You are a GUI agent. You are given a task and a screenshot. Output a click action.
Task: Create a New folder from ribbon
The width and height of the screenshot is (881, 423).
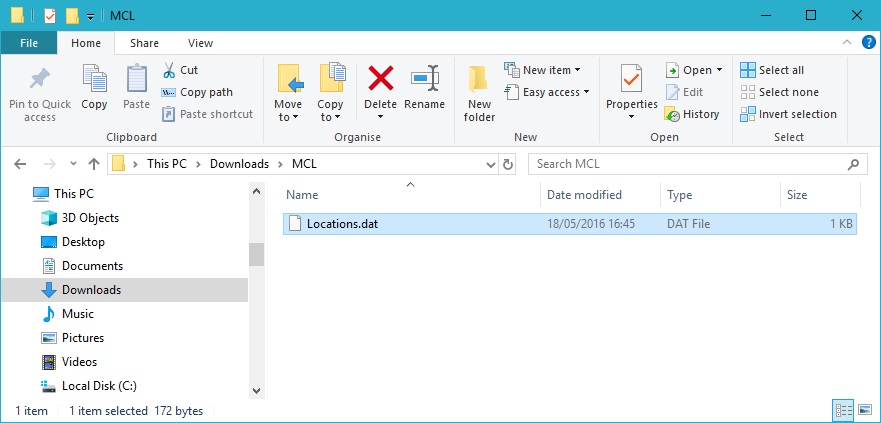pyautogui.click(x=479, y=92)
